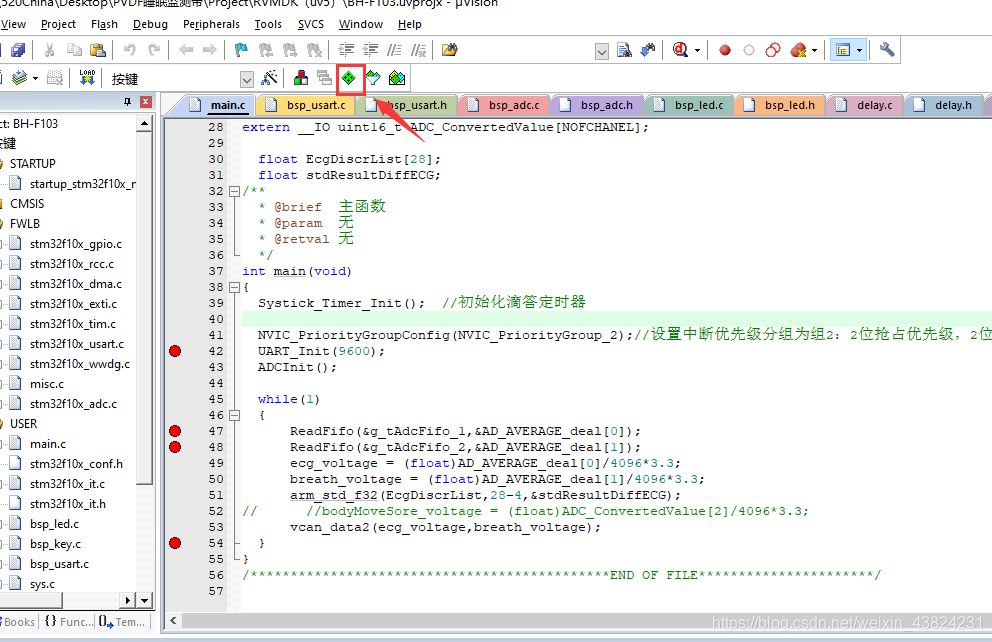The height and width of the screenshot is (642, 992).
Task: Click the Unindent selected lines icon
Action: click(x=370, y=50)
